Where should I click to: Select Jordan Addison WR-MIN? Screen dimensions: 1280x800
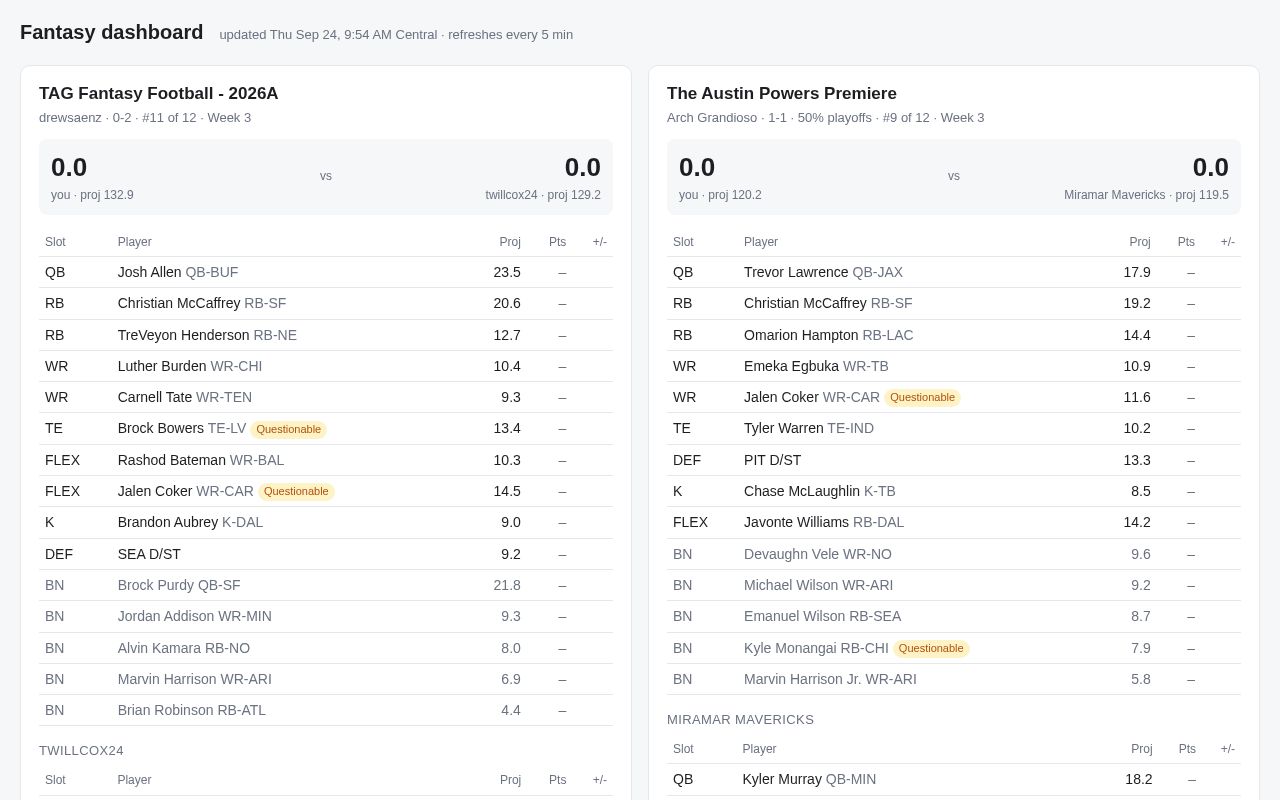195,616
